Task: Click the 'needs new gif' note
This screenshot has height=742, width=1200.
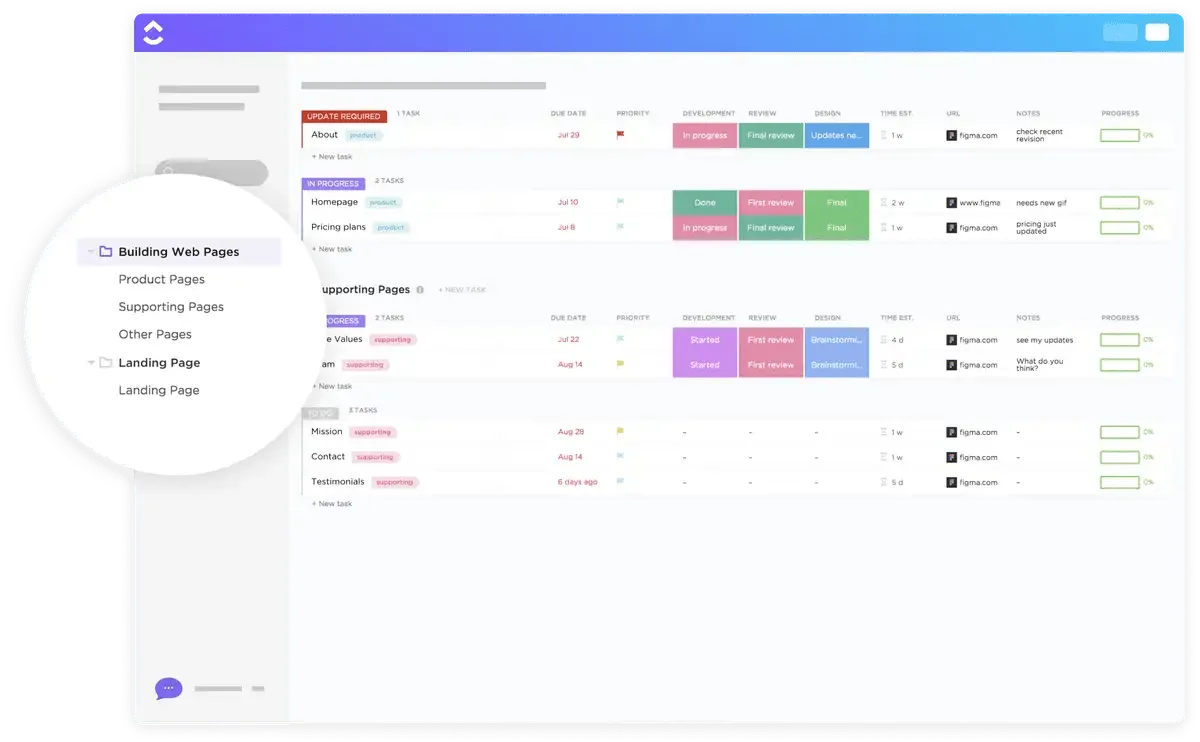Action: [1041, 202]
